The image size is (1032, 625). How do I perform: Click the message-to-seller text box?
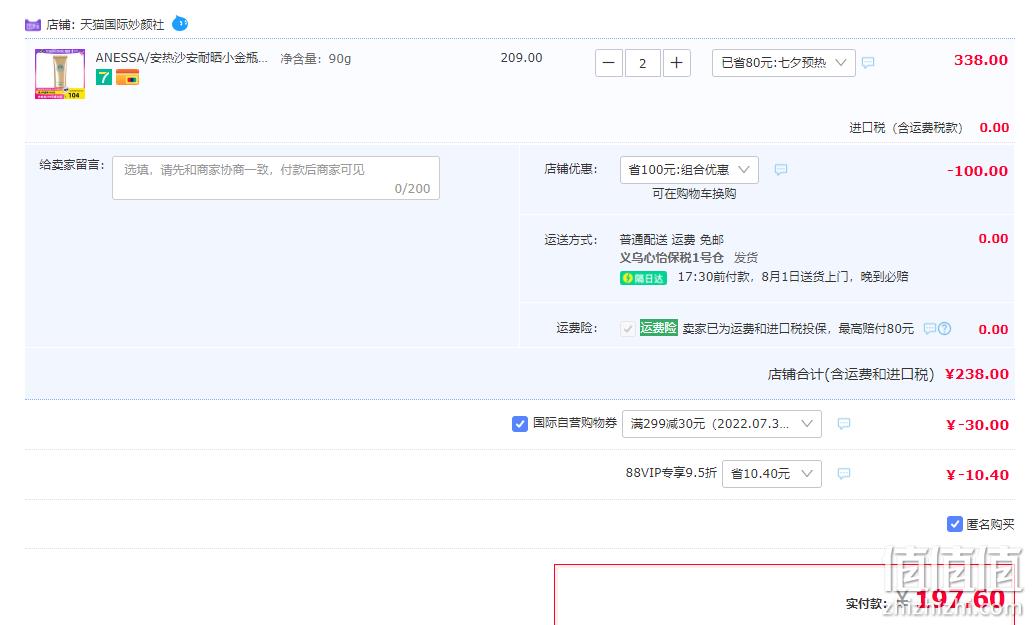276,178
